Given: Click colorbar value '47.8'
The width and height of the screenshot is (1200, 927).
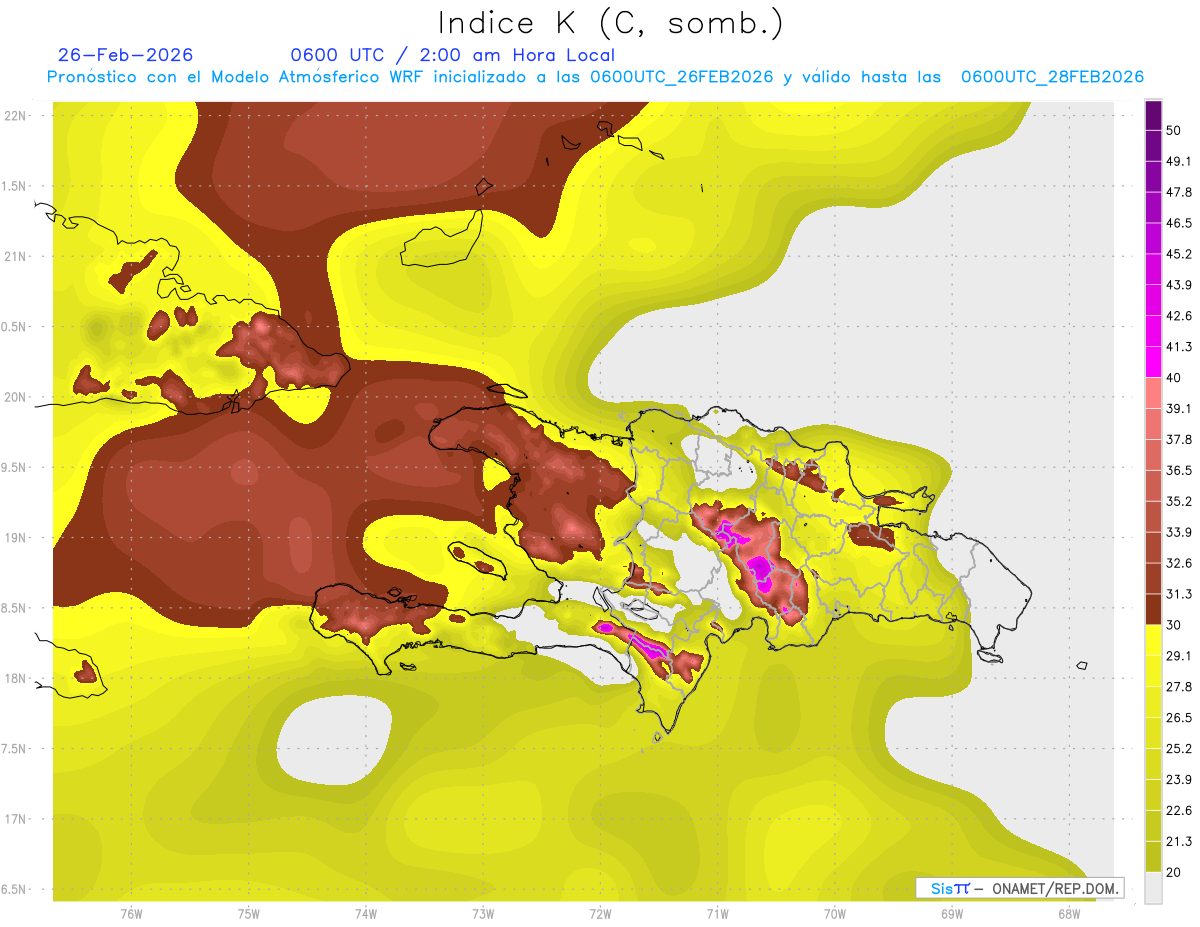Looking at the screenshot, I should point(1179,193).
